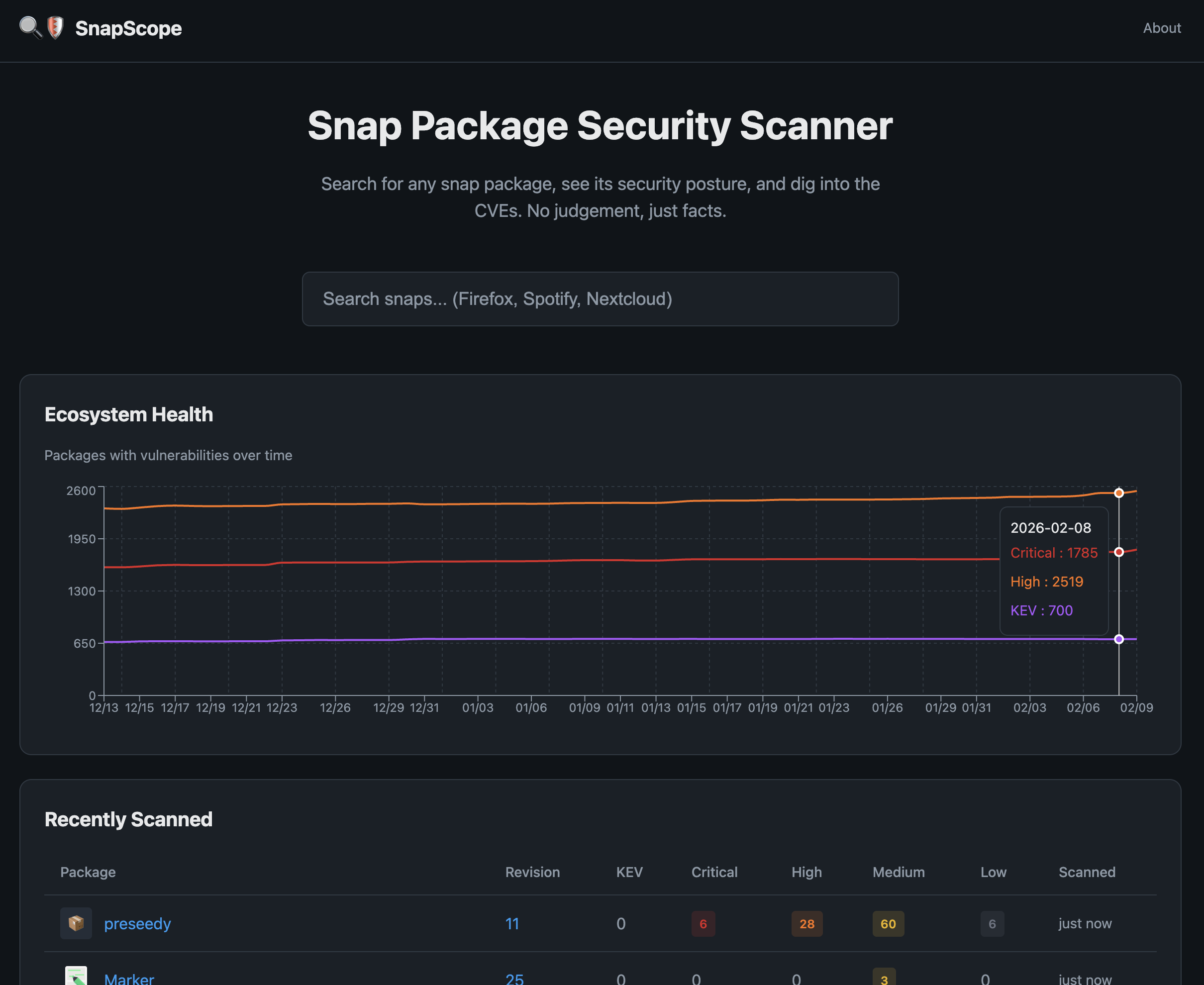Open Marker revision 25 link
The image size is (1204, 985).
(514, 978)
